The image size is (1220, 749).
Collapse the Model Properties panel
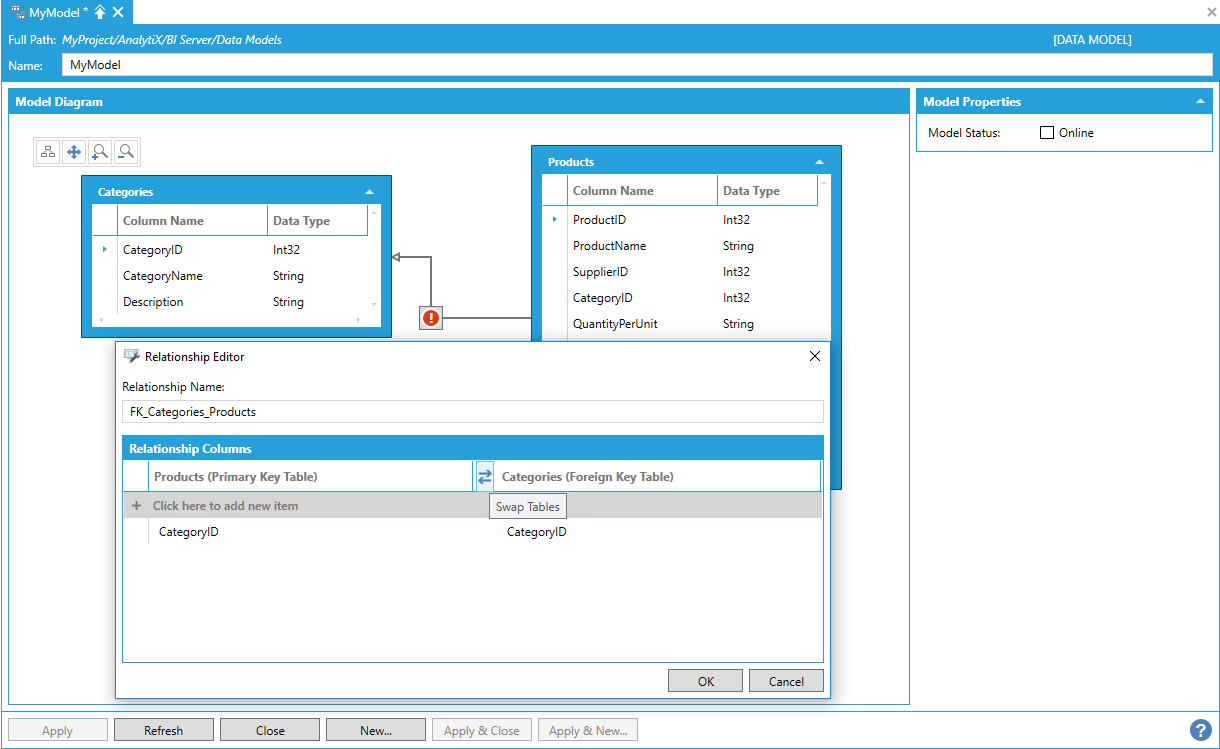tap(1199, 102)
